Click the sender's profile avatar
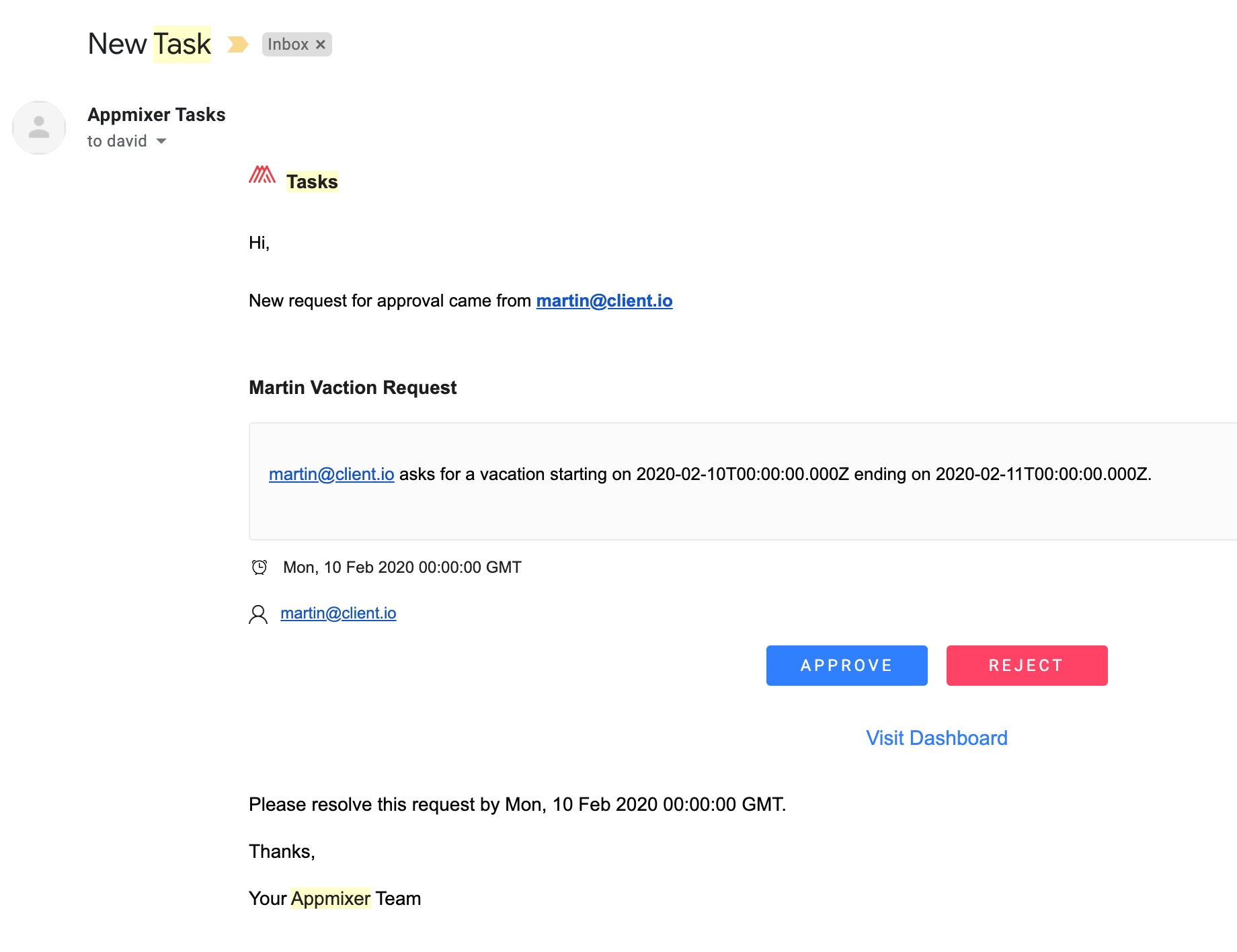The height and width of the screenshot is (952, 1237). [39, 128]
